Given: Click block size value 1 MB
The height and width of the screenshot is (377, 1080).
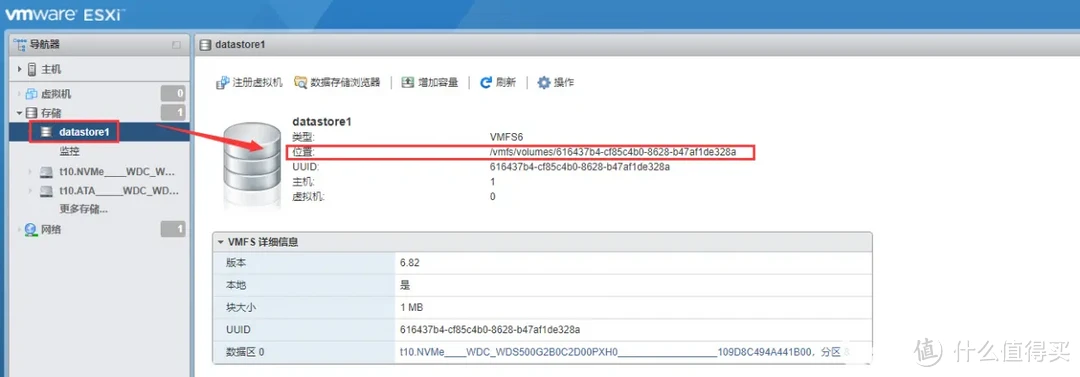Looking at the screenshot, I should (x=413, y=307).
